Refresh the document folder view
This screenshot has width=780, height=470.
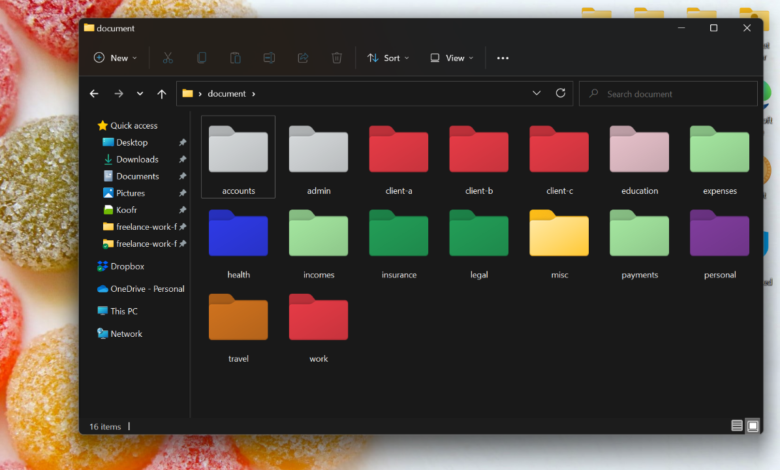click(x=561, y=93)
